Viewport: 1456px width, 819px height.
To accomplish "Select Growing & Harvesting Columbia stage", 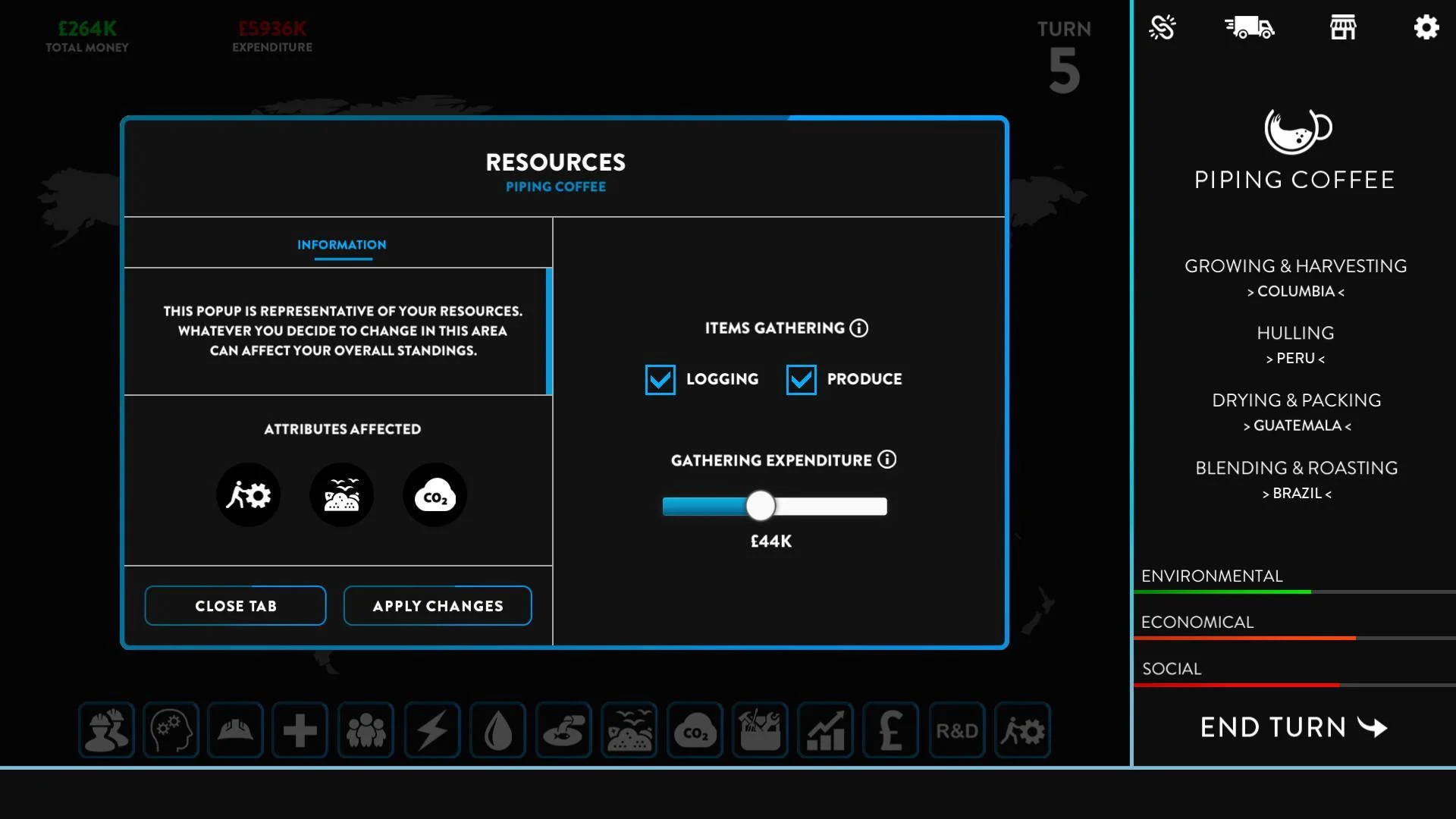I will pos(1295,278).
